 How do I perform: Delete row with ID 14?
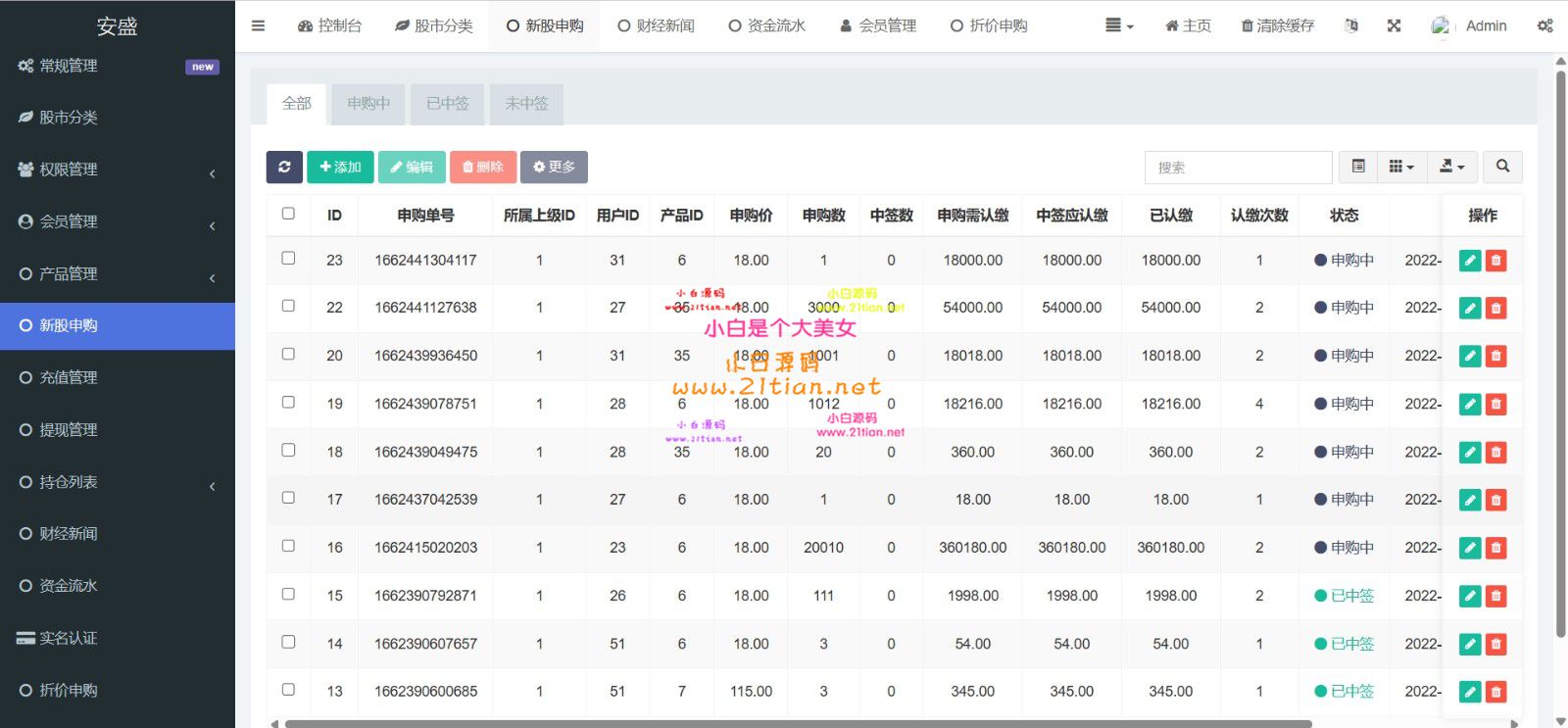[x=1495, y=644]
